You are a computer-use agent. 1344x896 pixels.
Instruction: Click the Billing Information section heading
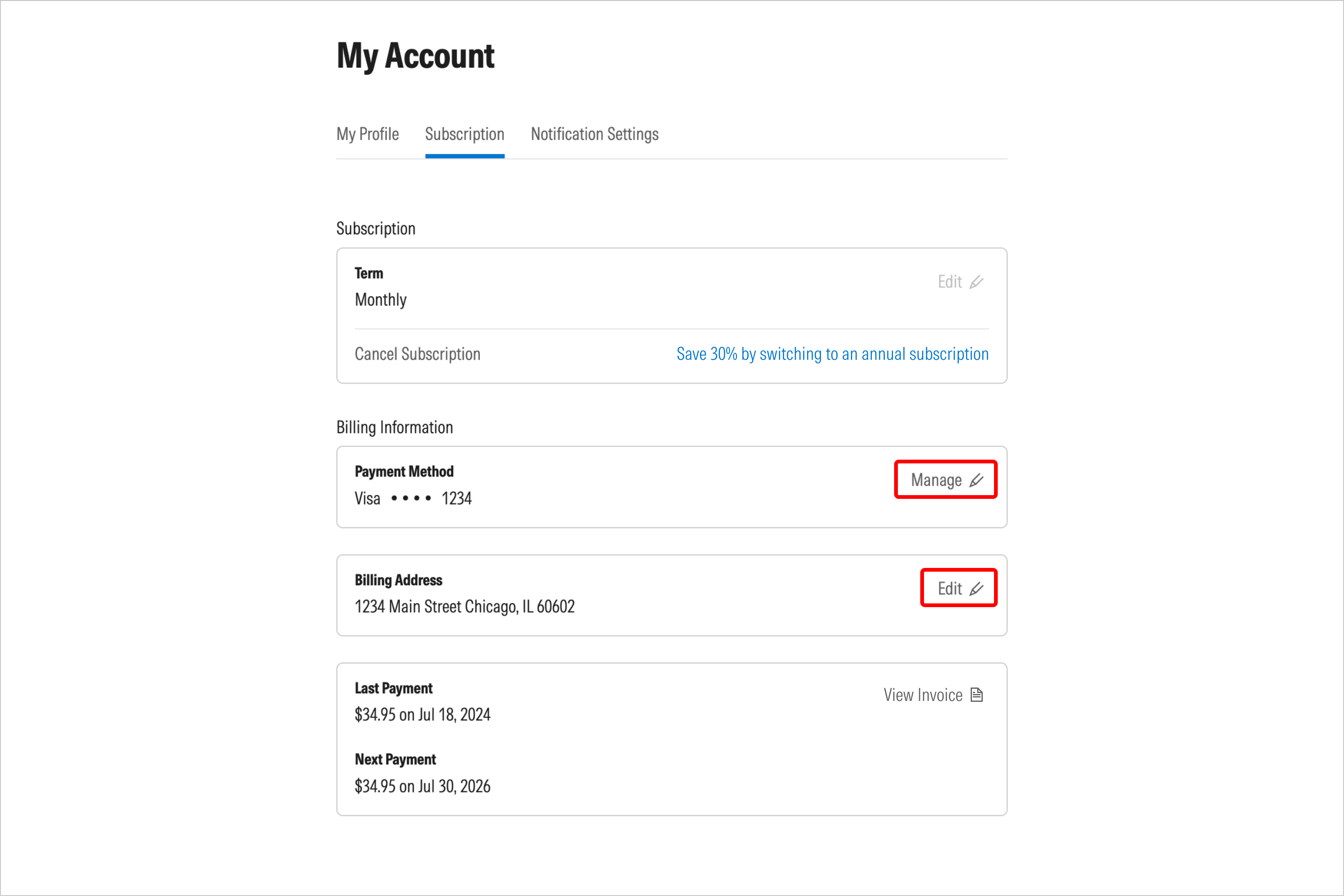(x=394, y=427)
